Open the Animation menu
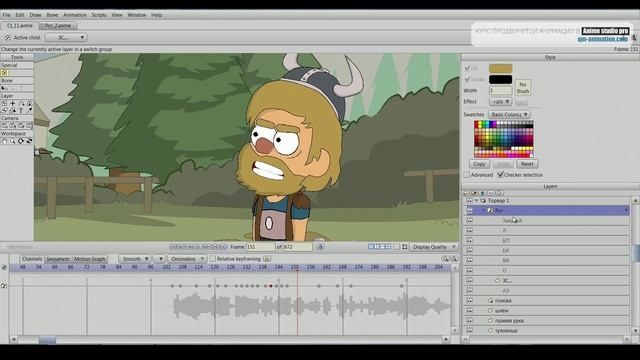 [75, 15]
